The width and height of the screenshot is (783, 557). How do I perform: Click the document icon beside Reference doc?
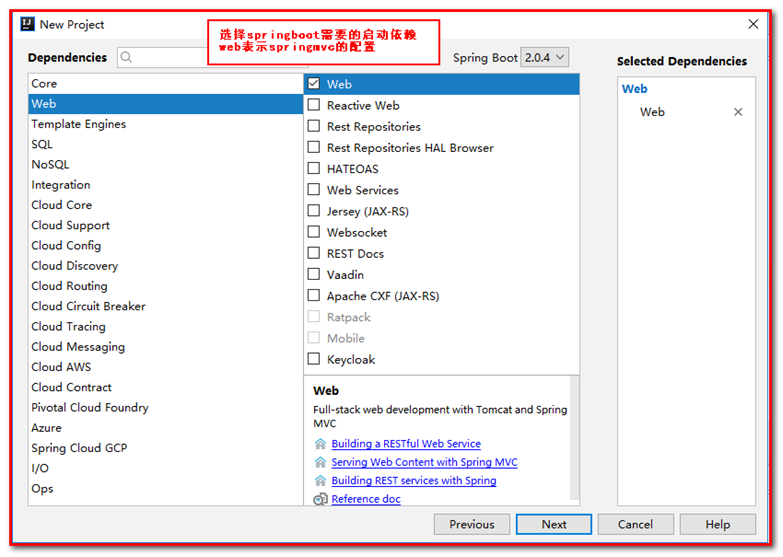(320, 499)
